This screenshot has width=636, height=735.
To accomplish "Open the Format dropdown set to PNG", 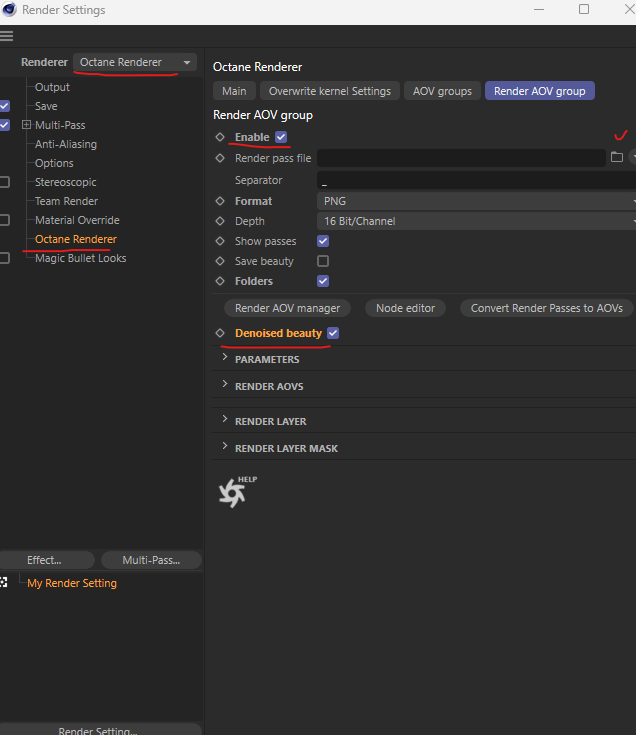I will pyautogui.click(x=476, y=201).
